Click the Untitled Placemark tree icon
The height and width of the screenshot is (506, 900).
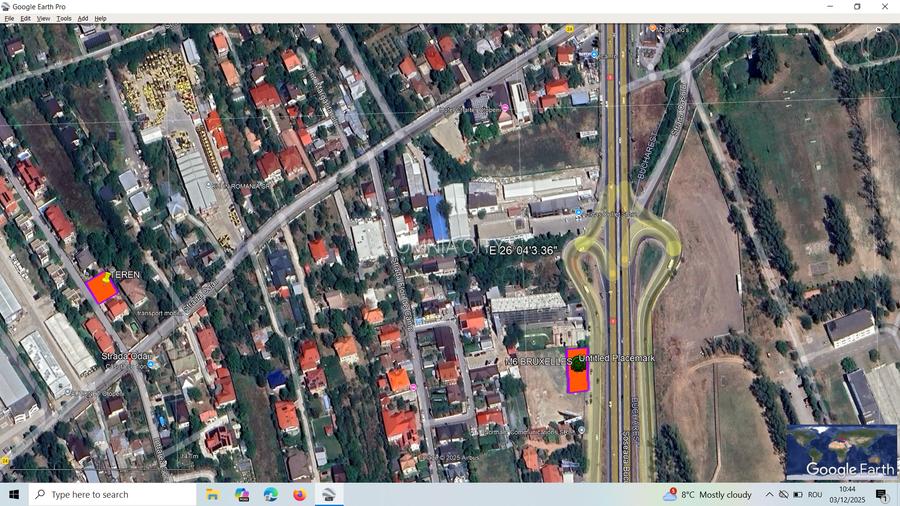(x=578, y=365)
